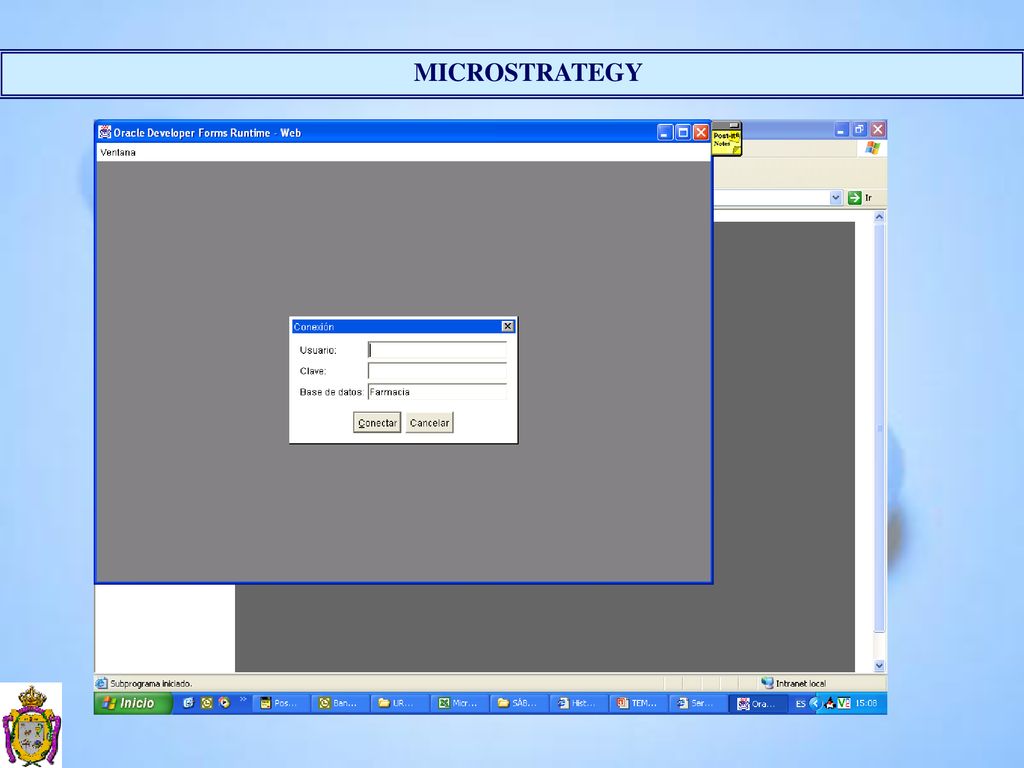Switch to Hist... taskbar item
Viewport: 1024px width, 768px height.
pyautogui.click(x=577, y=703)
